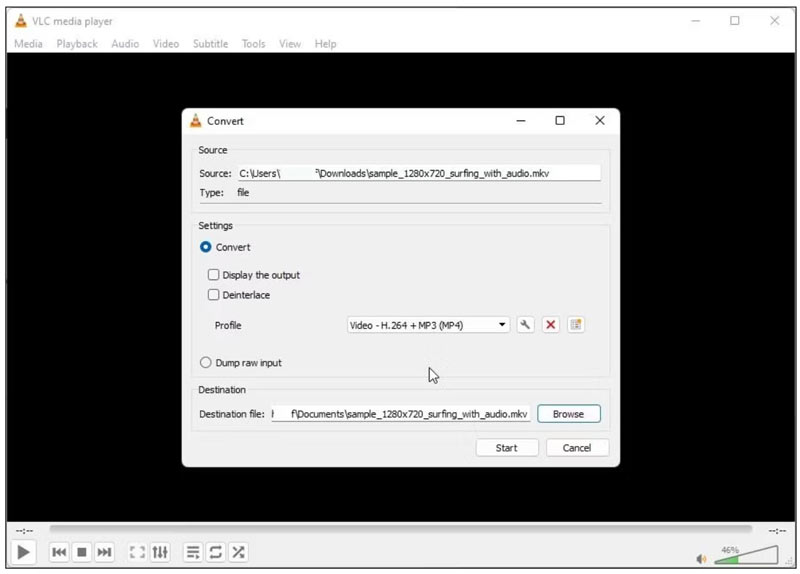Adjust the volume slider at 46%
This screenshot has width=800, height=574.
(x=746, y=555)
